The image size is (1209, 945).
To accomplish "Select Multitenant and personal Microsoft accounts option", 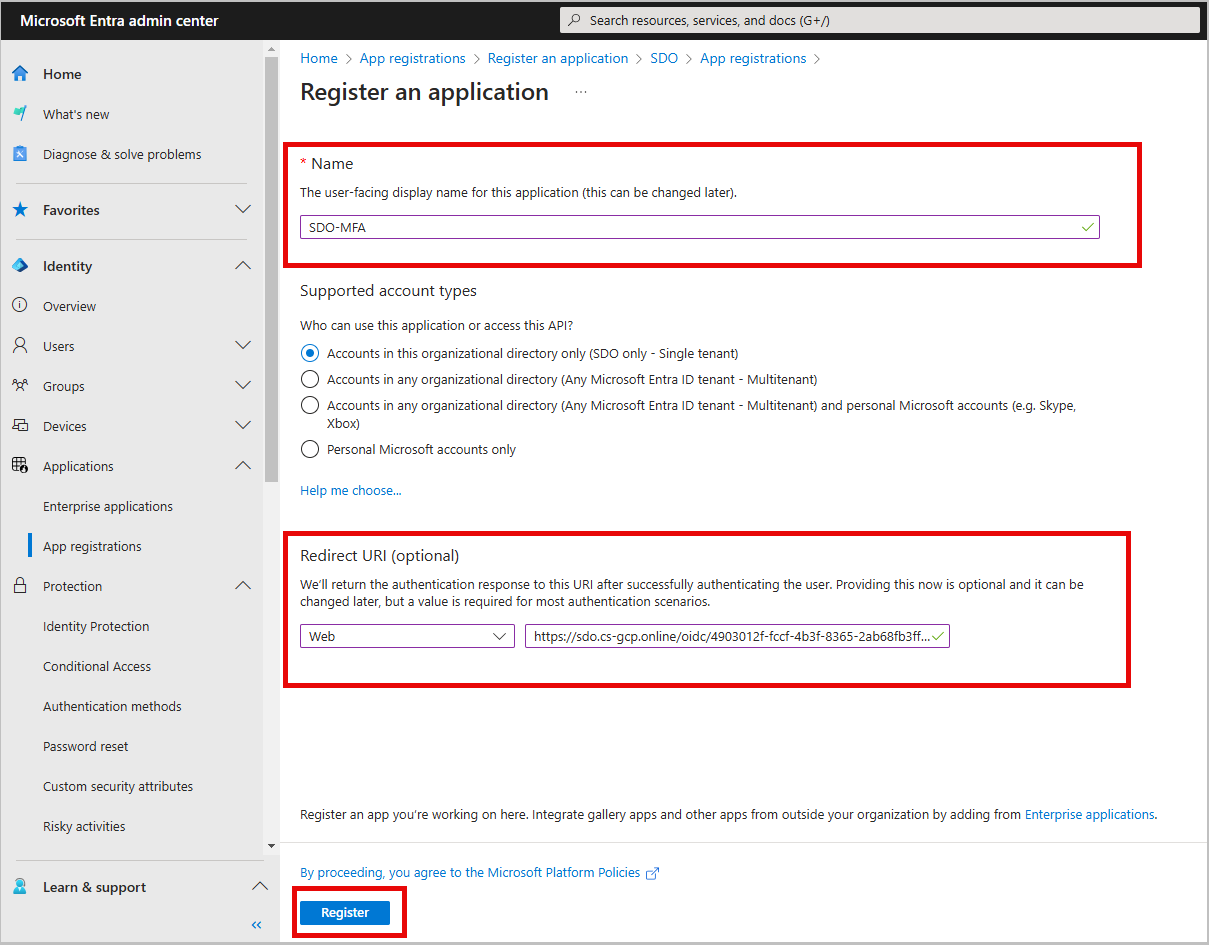I will point(310,405).
